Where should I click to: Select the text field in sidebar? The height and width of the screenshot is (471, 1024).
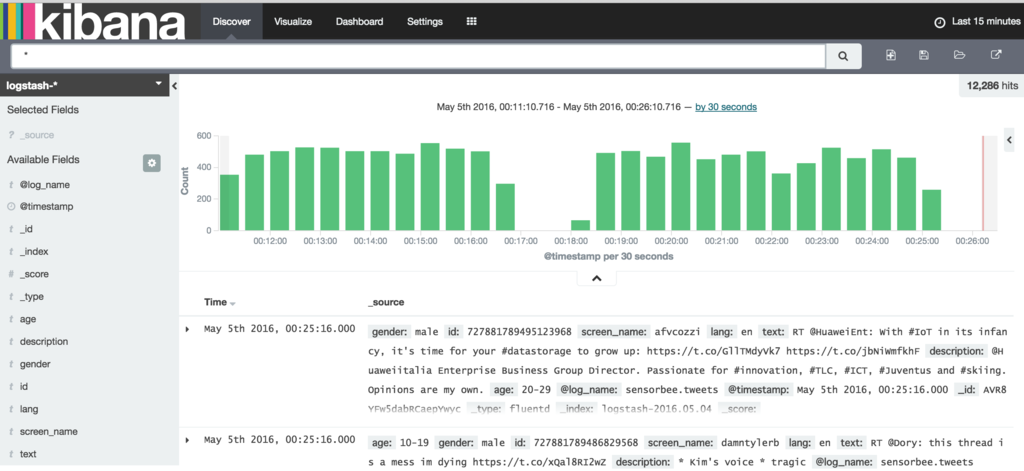point(28,454)
